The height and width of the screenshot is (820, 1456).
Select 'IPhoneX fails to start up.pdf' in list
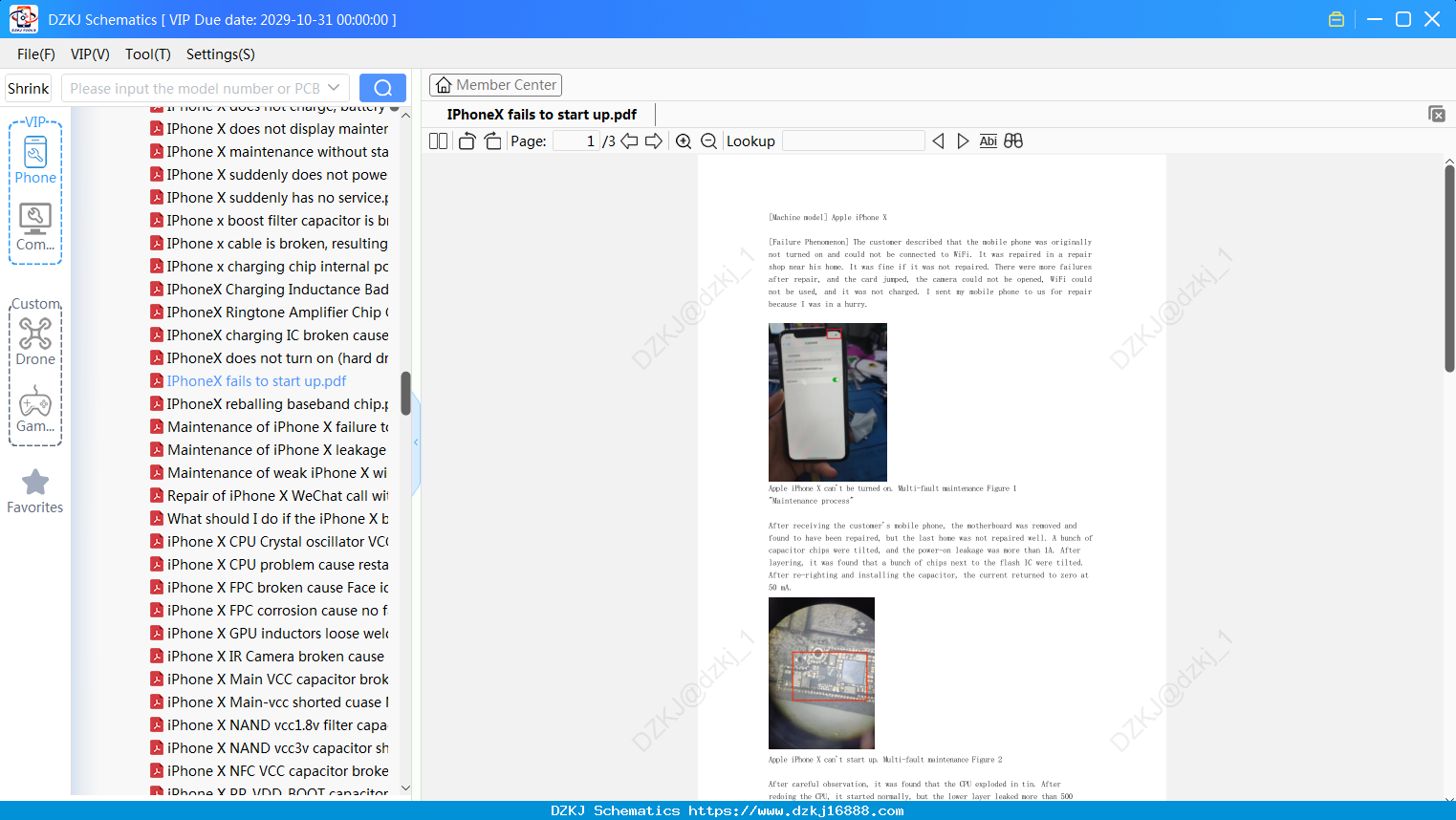click(x=249, y=381)
